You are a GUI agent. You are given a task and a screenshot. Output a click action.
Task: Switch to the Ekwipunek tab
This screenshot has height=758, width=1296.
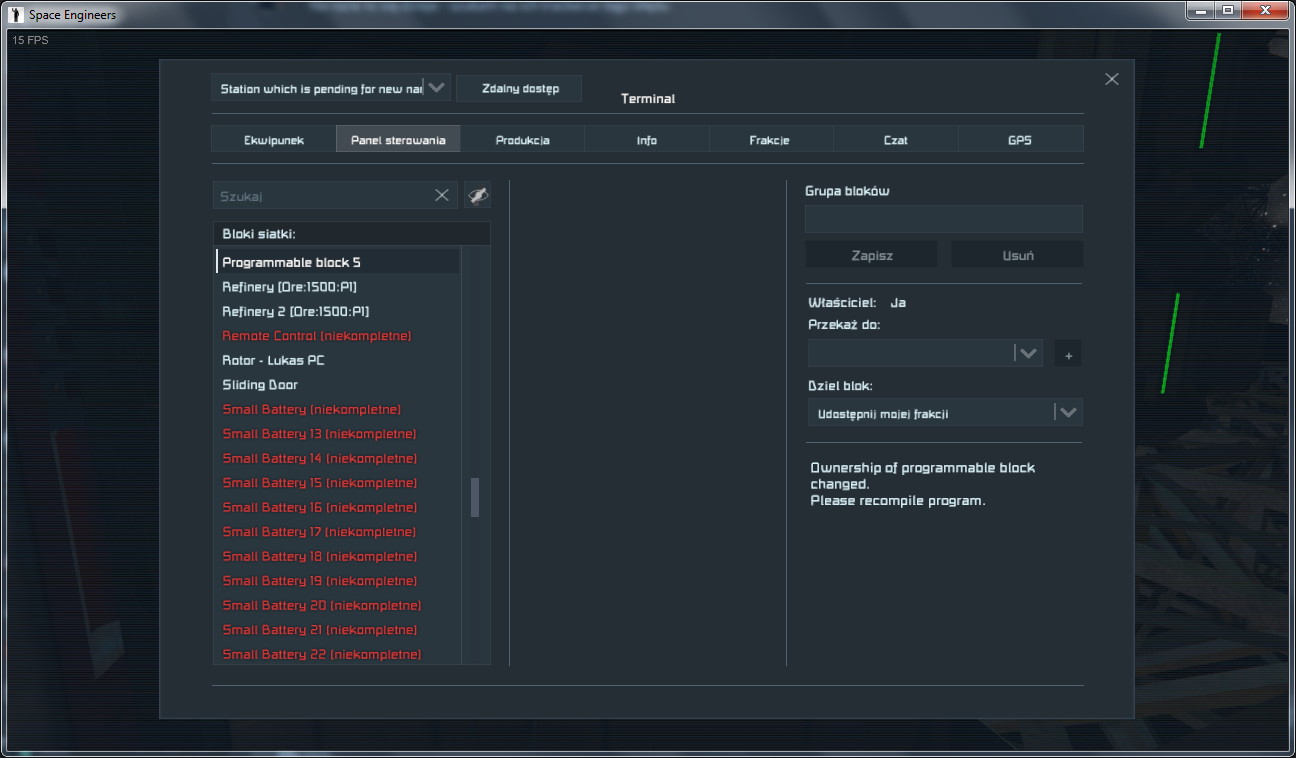click(x=273, y=140)
